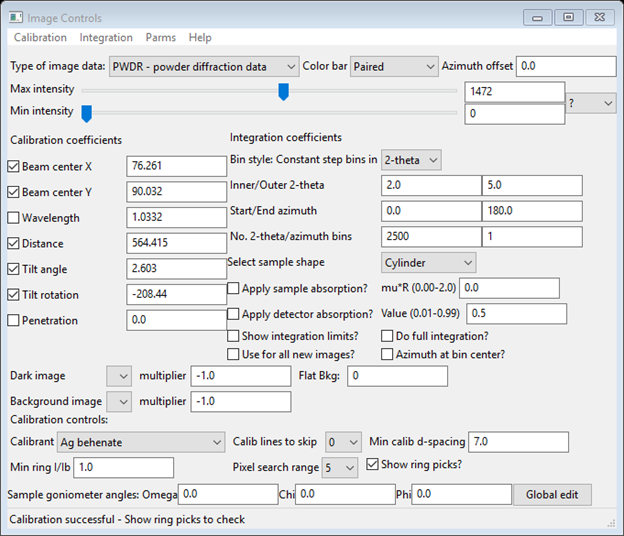Click the Calibration successful status text
The height and width of the screenshot is (536, 624).
[x=127, y=519]
